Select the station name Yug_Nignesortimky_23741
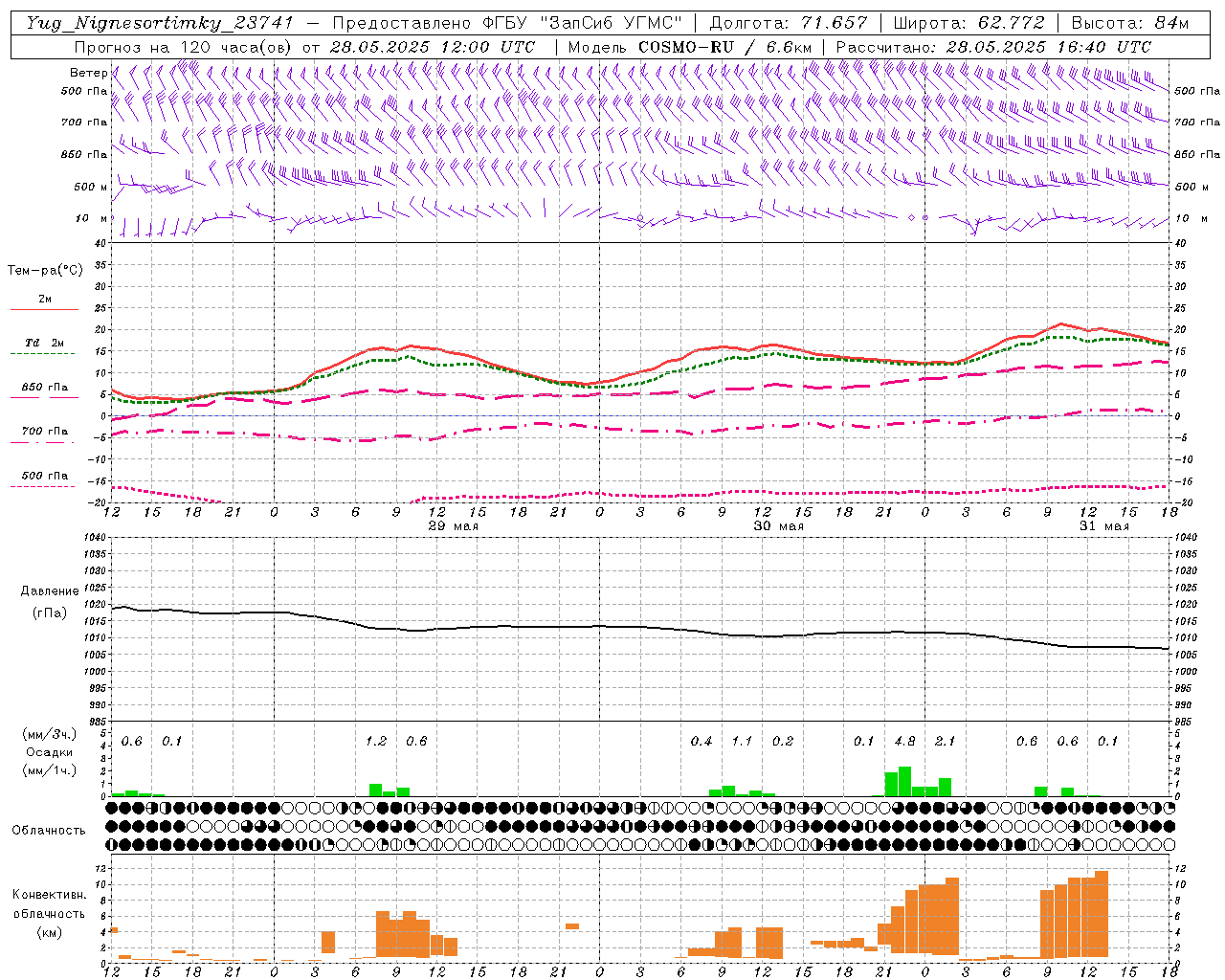 pyautogui.click(x=160, y=23)
